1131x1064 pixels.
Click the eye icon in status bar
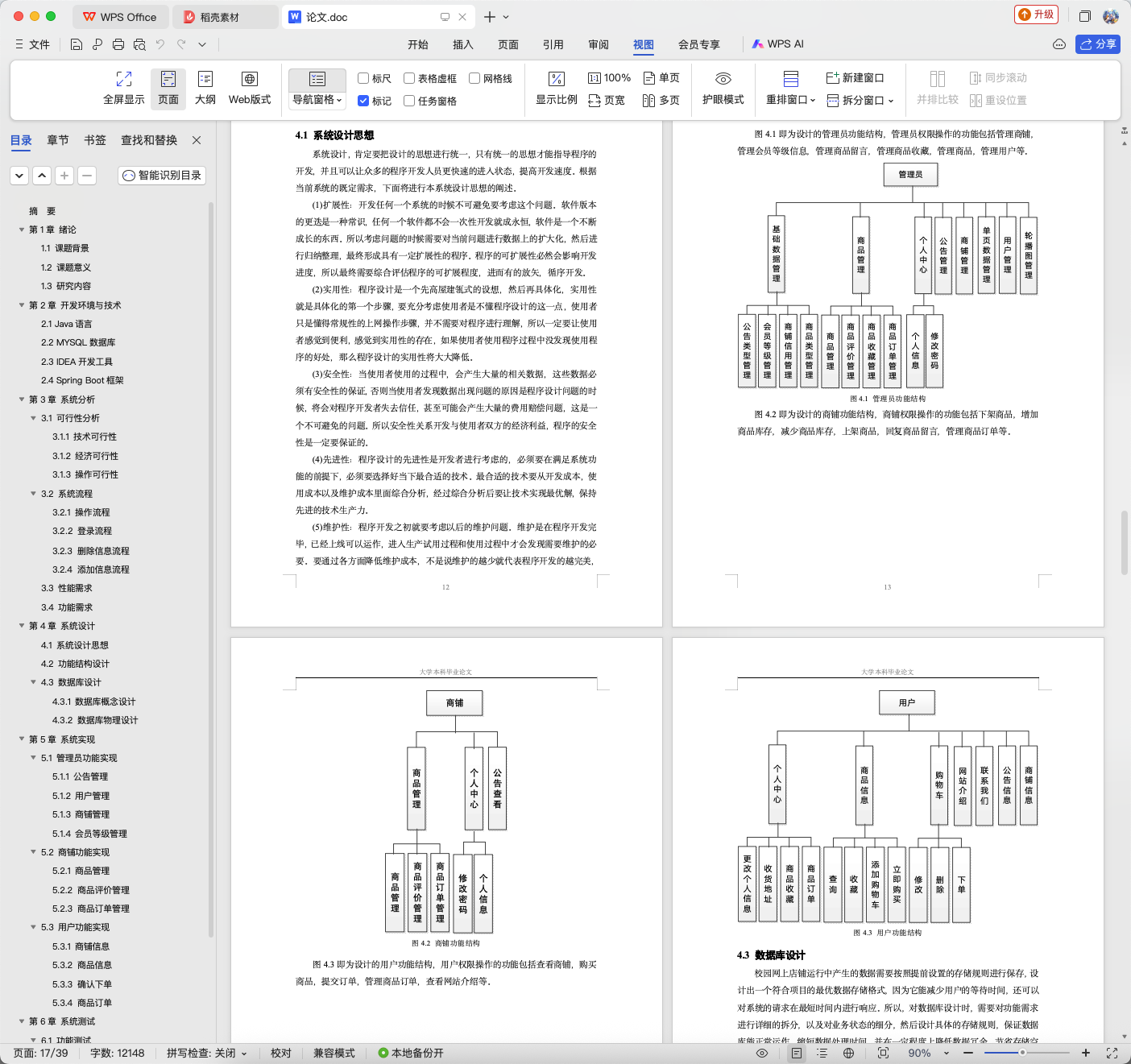click(762, 1053)
